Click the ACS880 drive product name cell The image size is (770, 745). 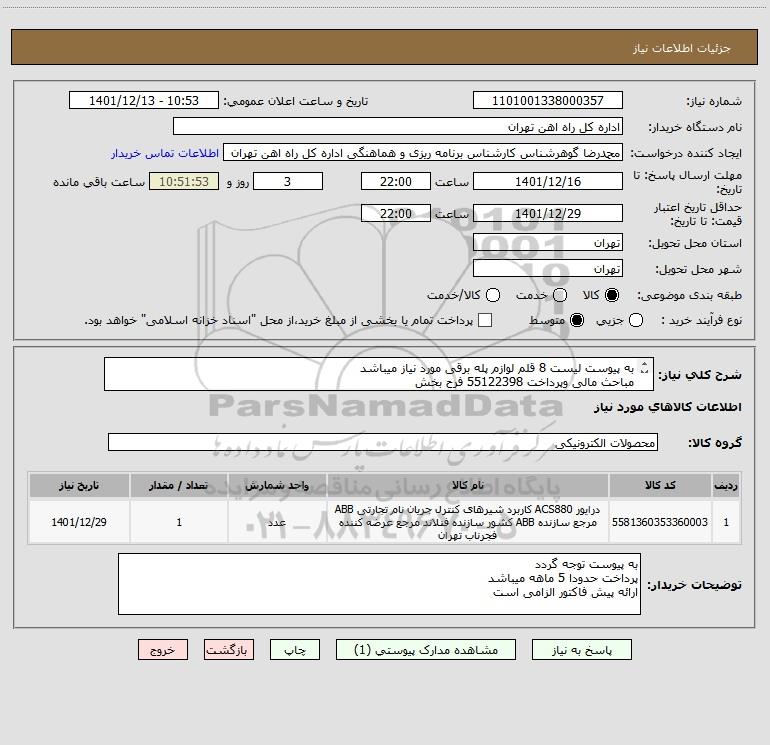pyautogui.click(x=468, y=522)
